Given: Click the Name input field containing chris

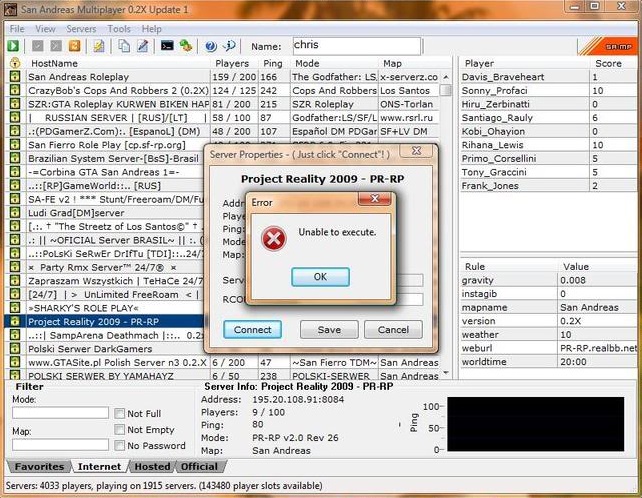Looking at the screenshot, I should coord(357,46).
